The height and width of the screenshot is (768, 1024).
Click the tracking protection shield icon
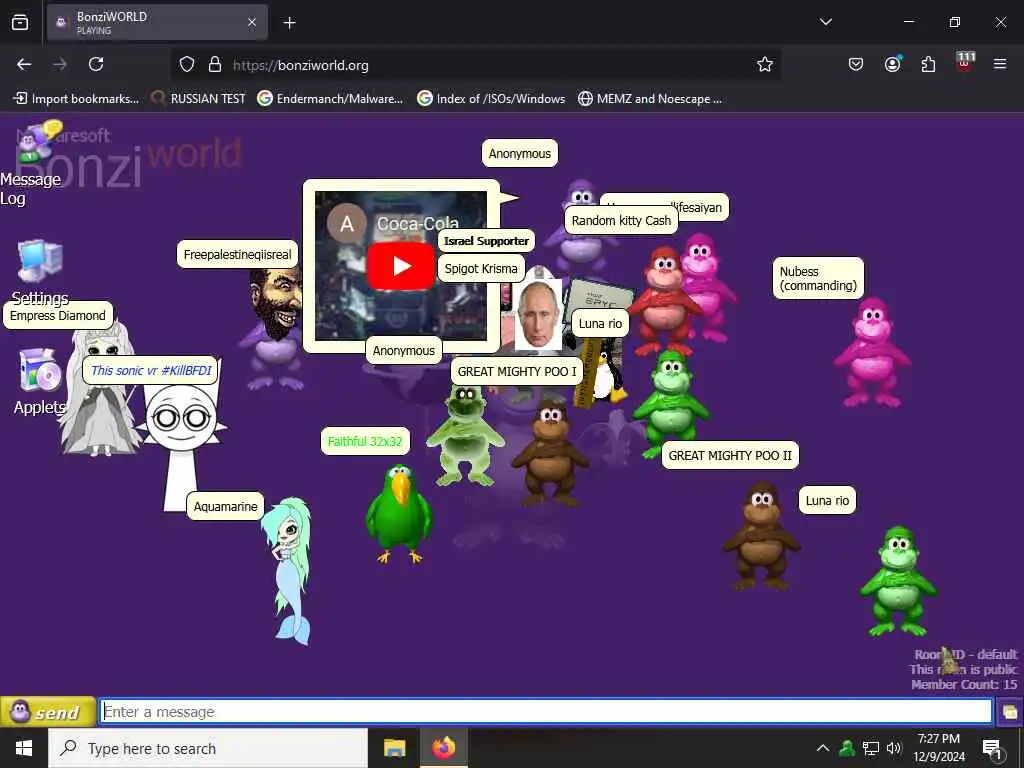[187, 65]
